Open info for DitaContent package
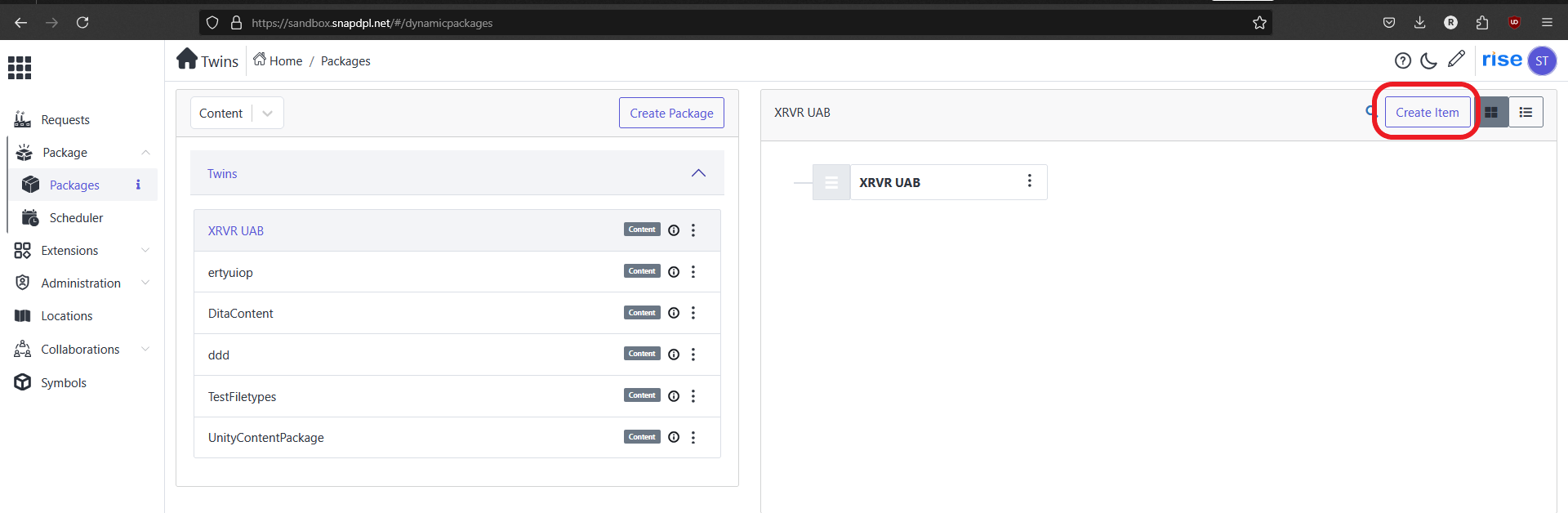 point(674,313)
